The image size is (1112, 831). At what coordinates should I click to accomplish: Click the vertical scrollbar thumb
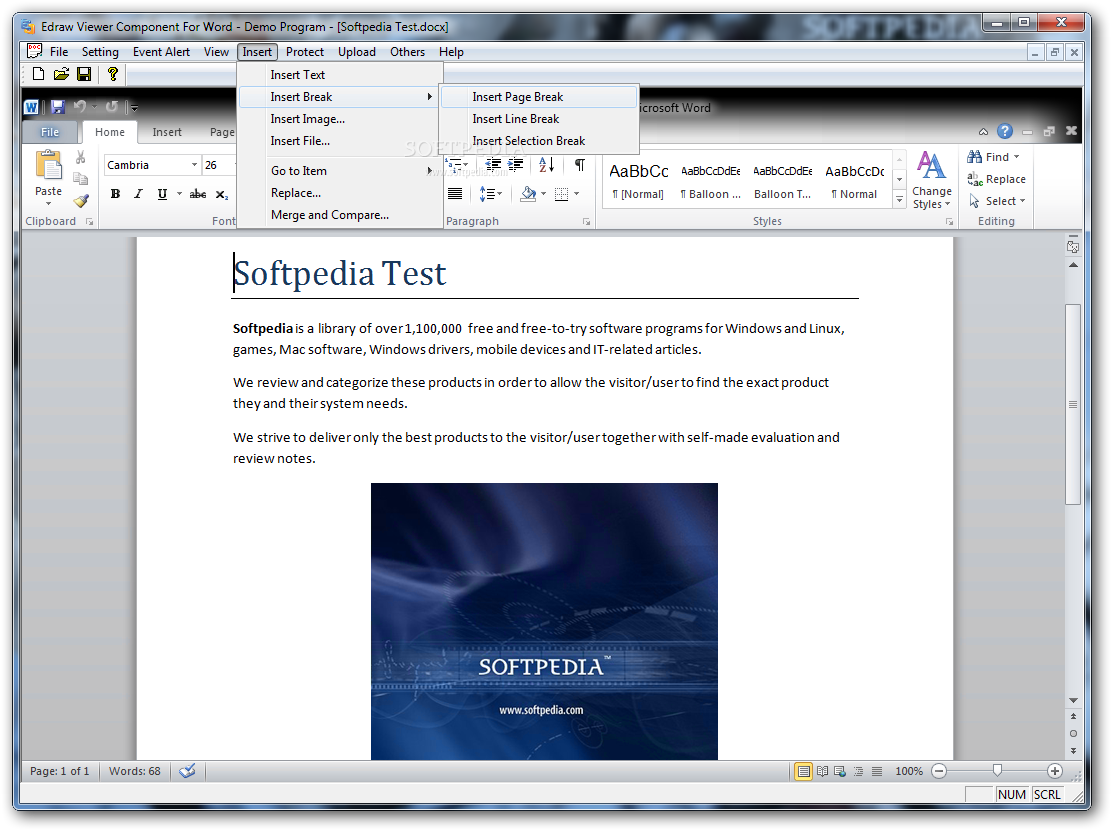[x=1073, y=404]
